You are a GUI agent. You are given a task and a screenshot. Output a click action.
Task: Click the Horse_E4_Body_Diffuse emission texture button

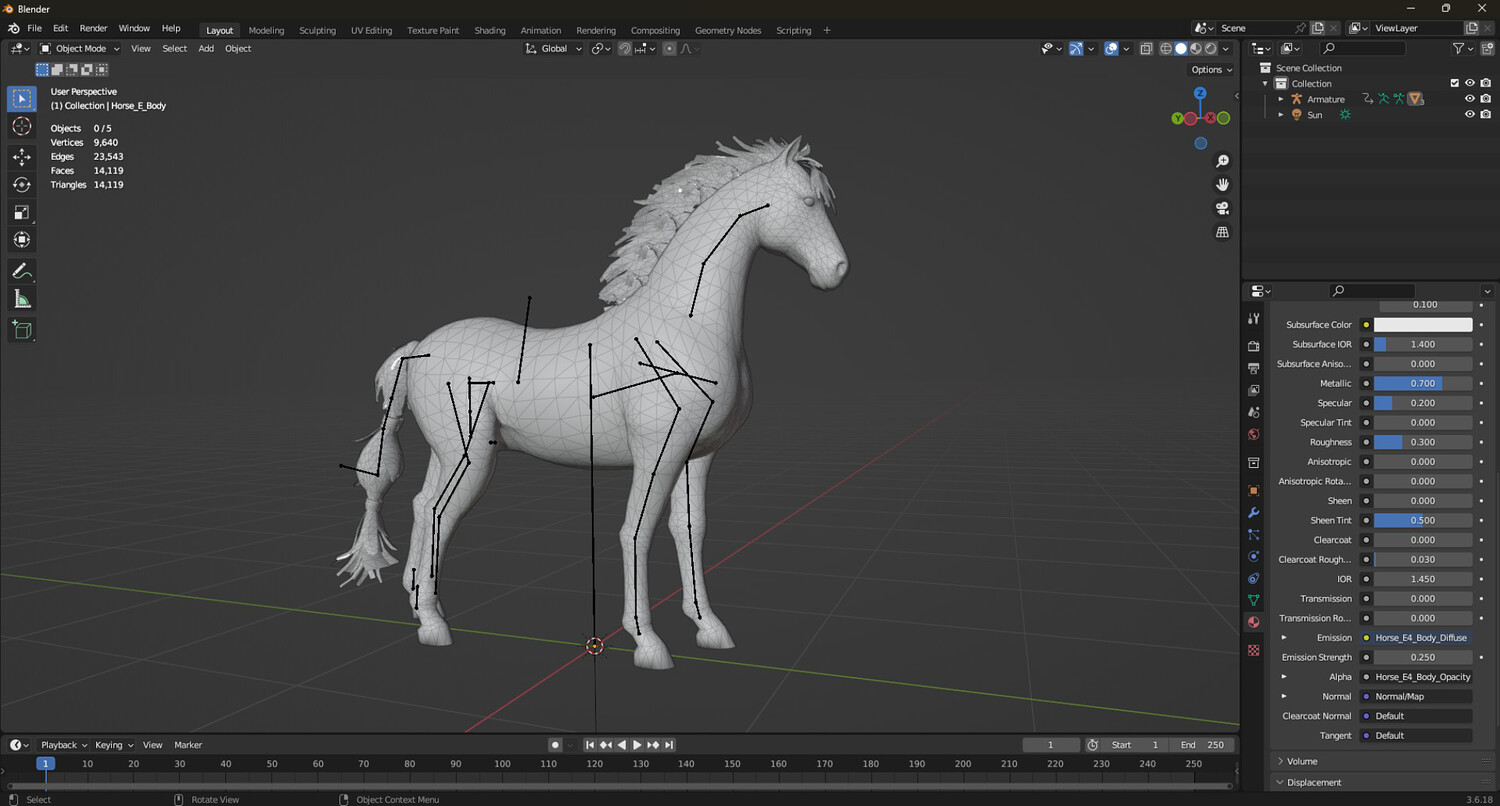click(x=1422, y=638)
